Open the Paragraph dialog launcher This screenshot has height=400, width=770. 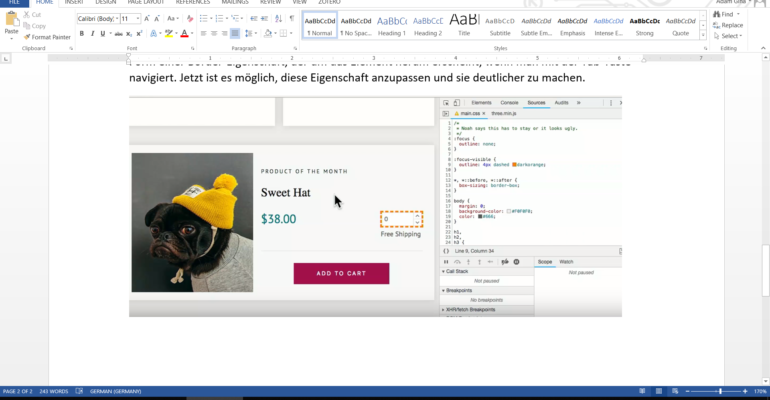pyautogui.click(x=295, y=49)
